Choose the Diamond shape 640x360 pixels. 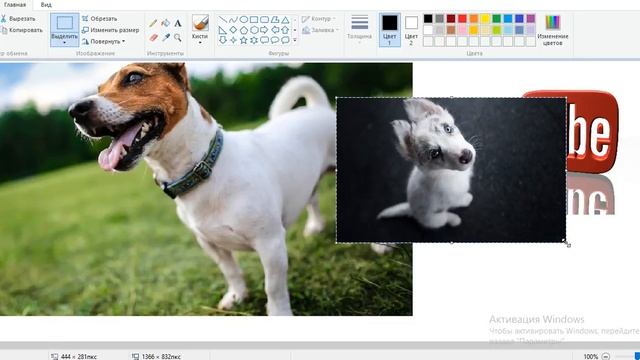pos(233,30)
